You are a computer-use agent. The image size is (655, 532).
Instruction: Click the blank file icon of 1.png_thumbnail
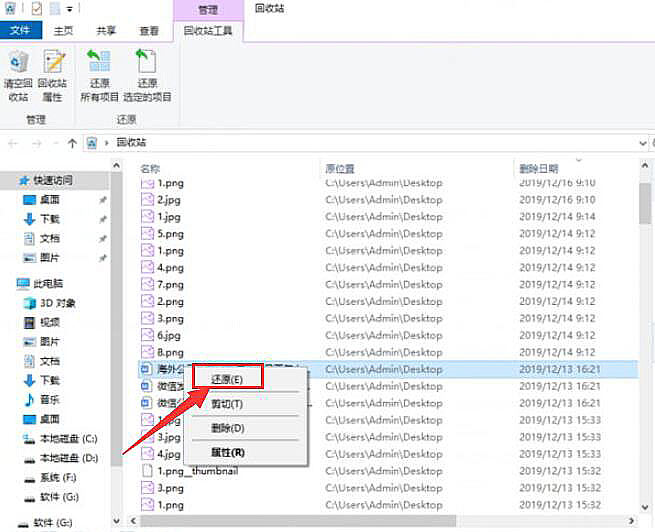click(x=147, y=471)
